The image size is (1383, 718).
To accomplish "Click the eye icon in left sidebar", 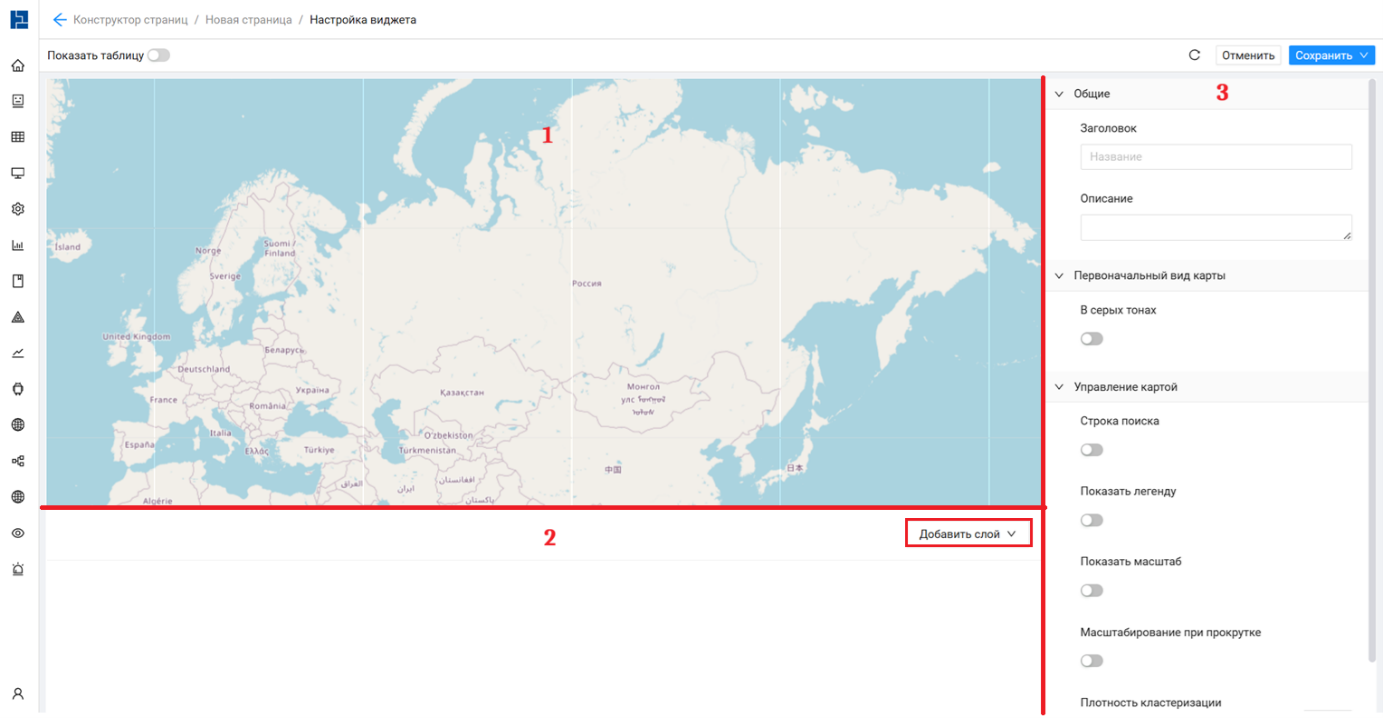I will (x=18, y=533).
